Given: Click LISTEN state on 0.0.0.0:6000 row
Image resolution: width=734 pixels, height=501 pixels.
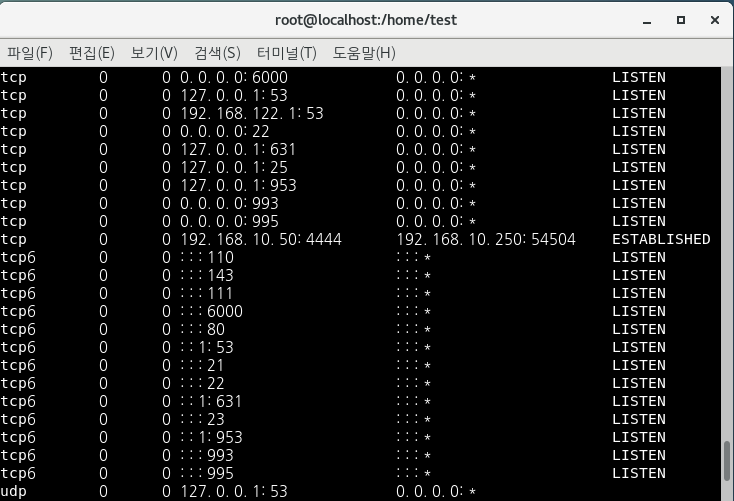Looking at the screenshot, I should (x=639, y=77).
